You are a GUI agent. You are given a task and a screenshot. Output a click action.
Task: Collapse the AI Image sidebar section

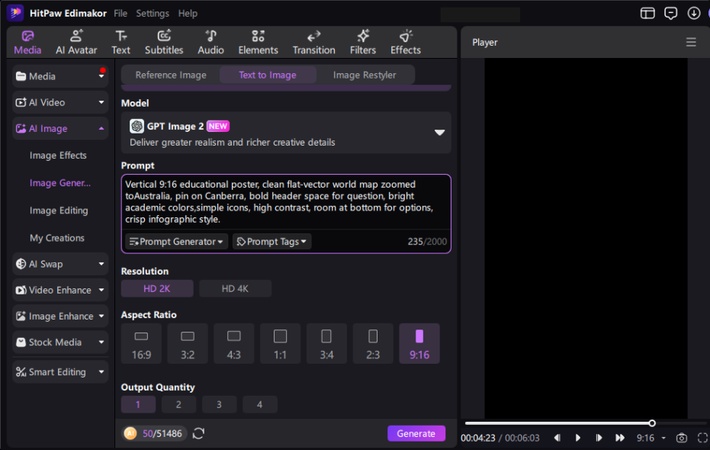pos(60,129)
